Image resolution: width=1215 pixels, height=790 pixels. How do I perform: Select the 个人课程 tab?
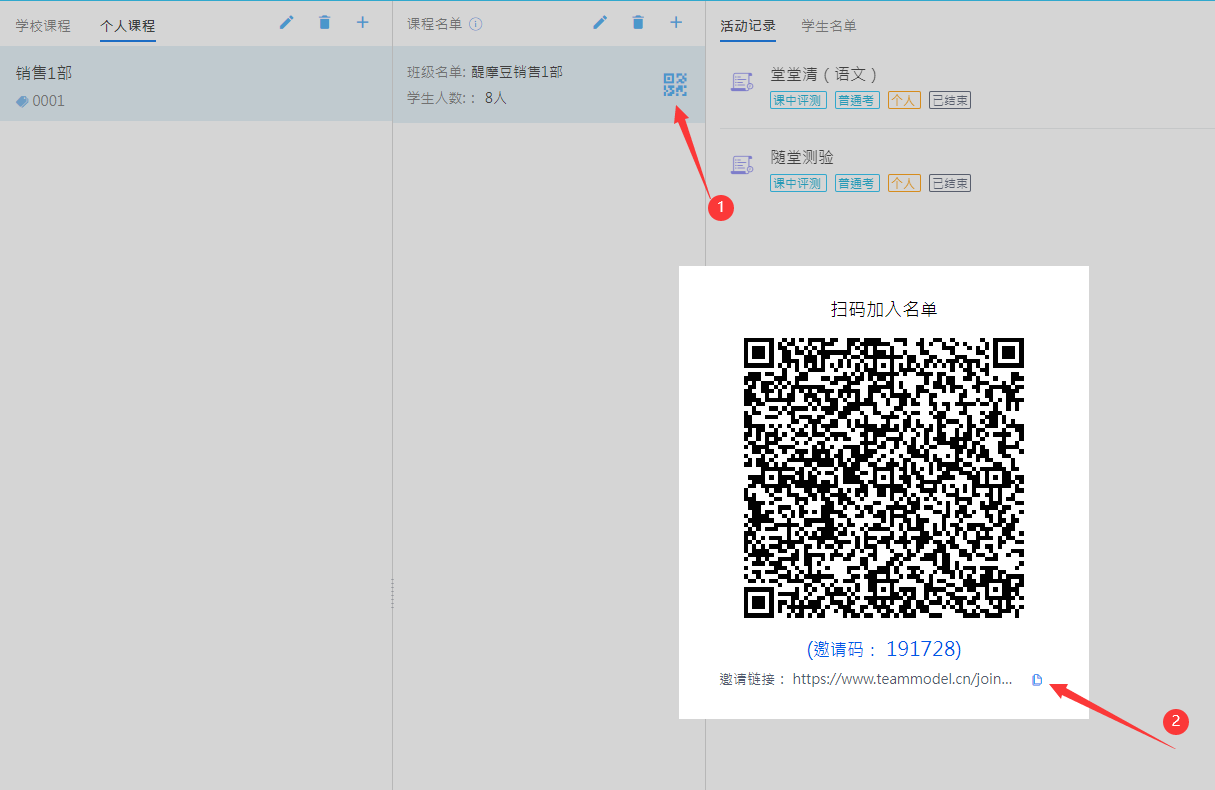coord(128,25)
